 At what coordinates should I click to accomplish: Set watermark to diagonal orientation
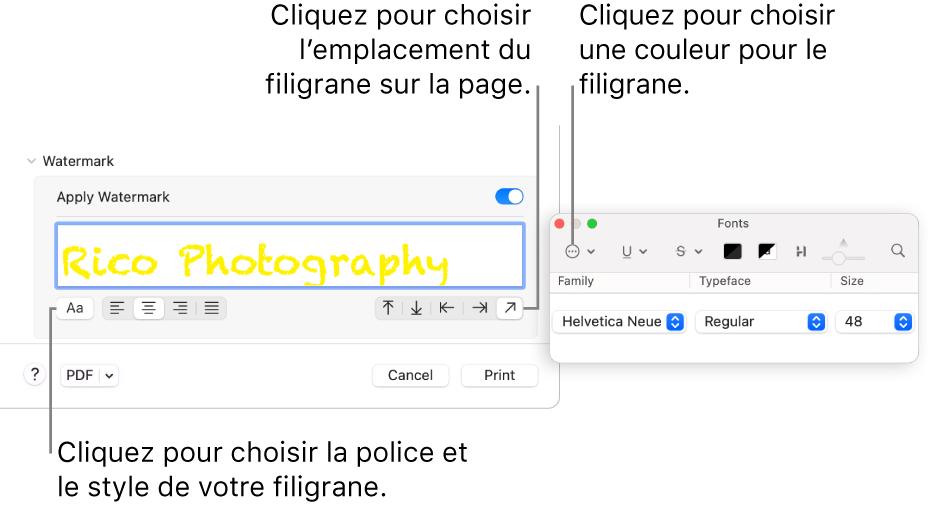pos(510,308)
